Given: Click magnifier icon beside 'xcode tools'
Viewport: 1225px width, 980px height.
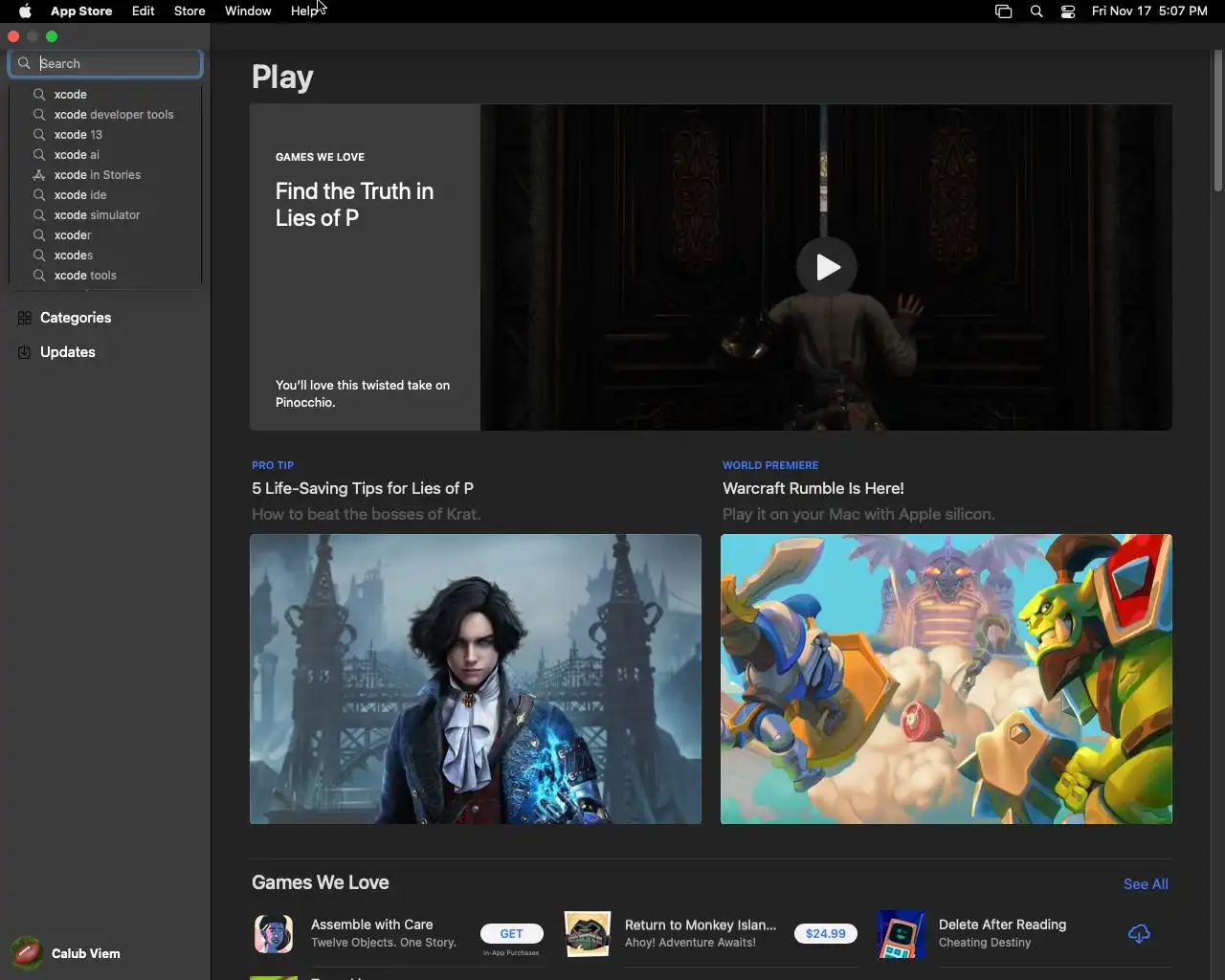Looking at the screenshot, I should (x=39, y=276).
